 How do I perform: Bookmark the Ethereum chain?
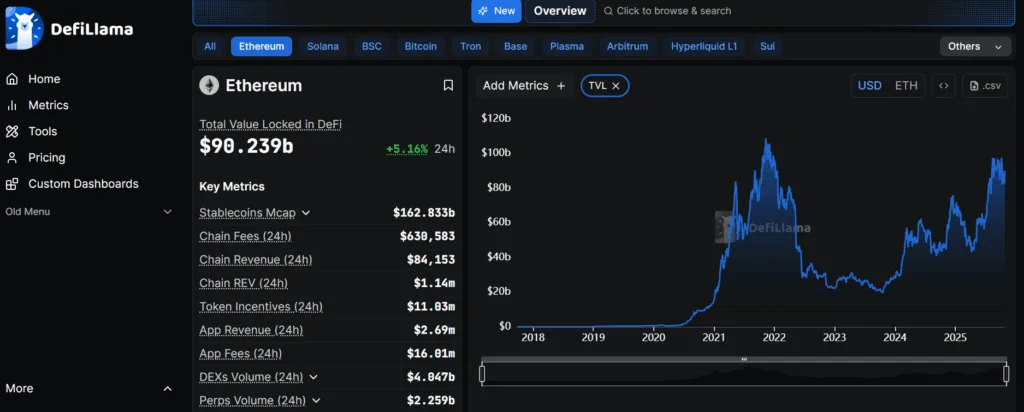[448, 86]
